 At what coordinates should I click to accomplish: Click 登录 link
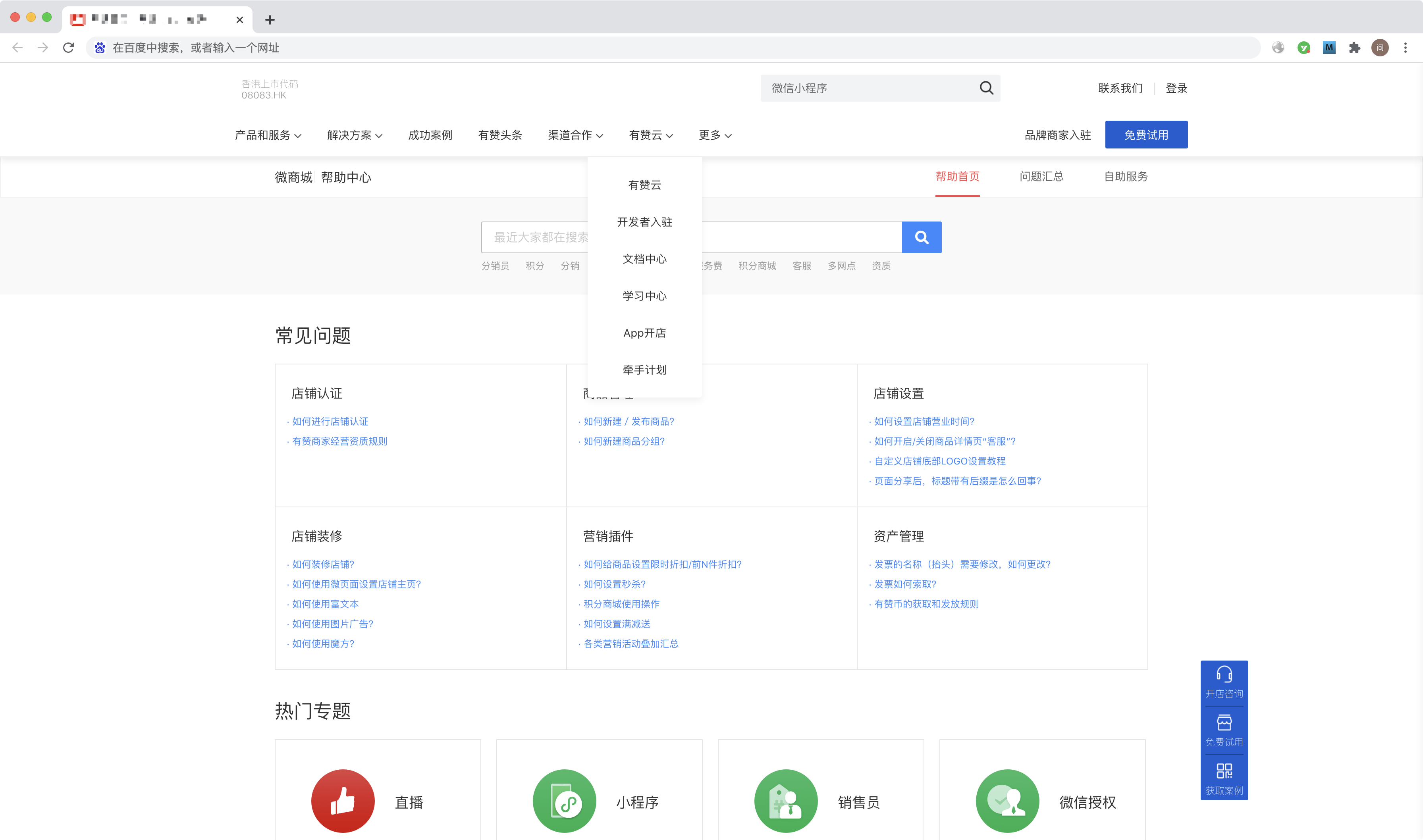[1177, 88]
